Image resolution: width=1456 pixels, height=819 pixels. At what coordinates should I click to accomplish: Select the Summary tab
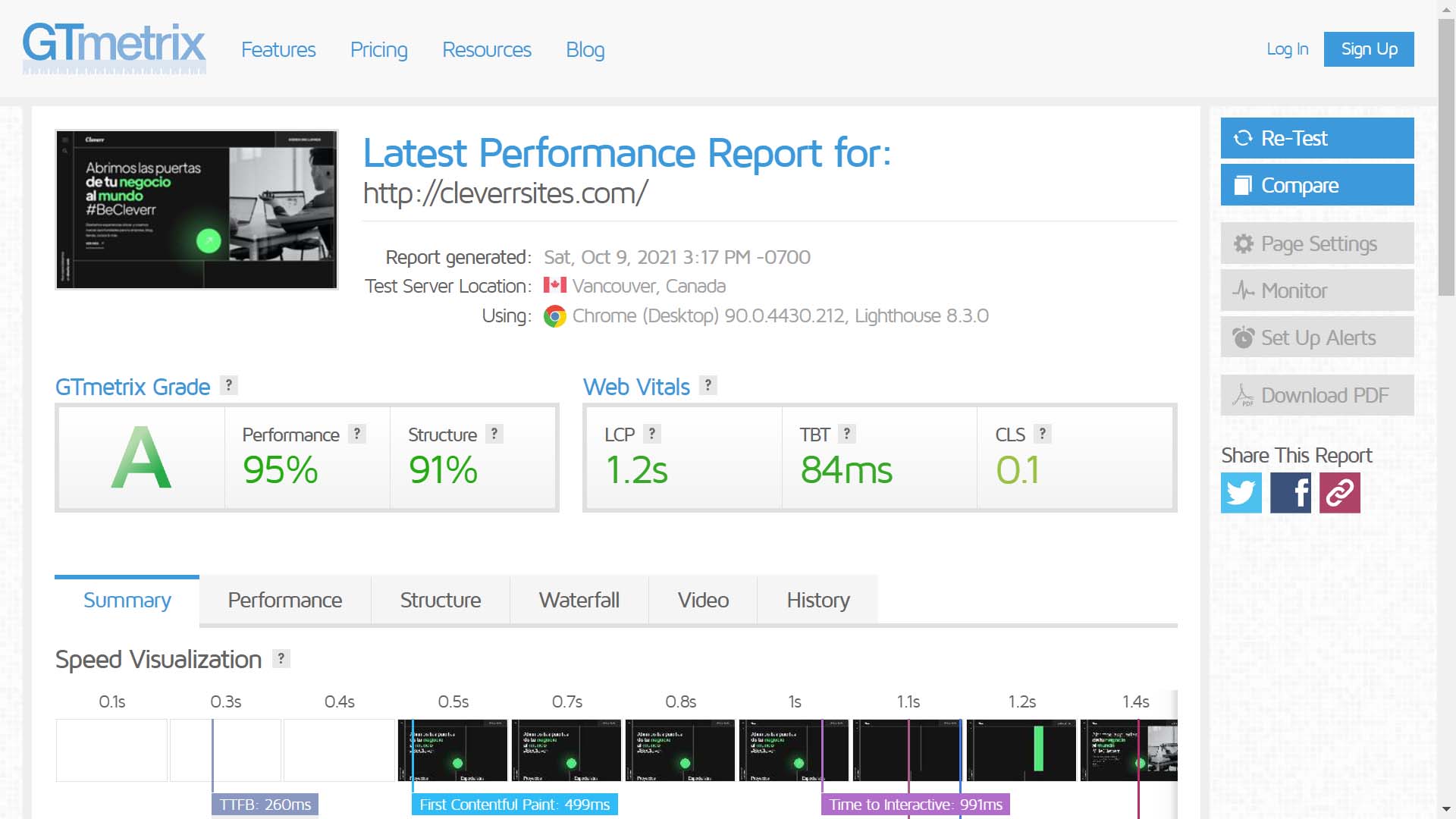tap(127, 600)
